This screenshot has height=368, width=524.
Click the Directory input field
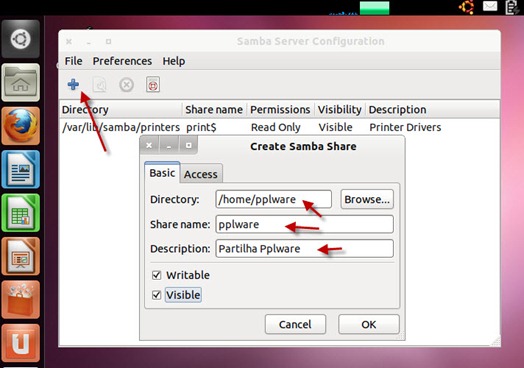274,199
